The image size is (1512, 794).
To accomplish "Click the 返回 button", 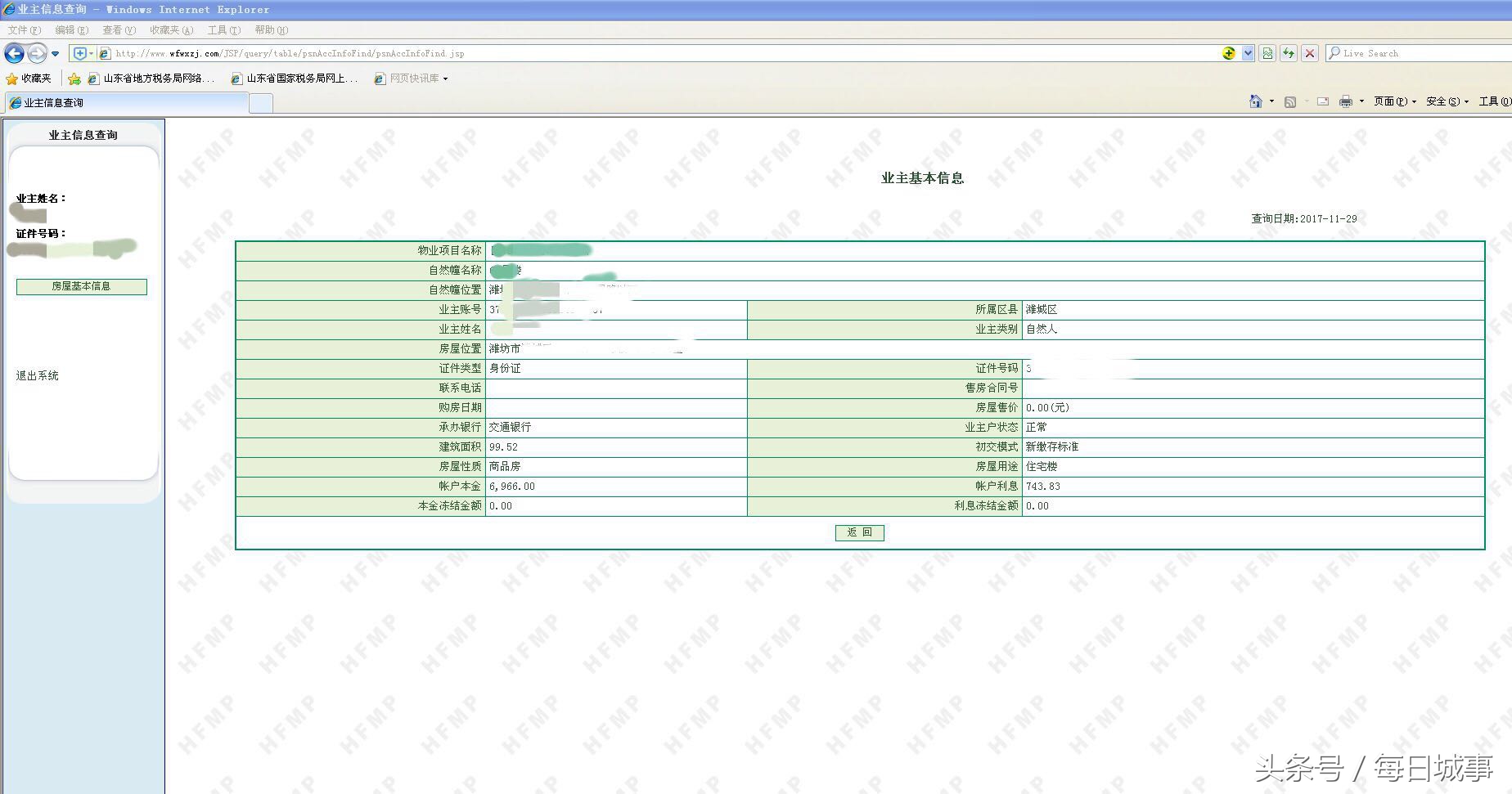I will [x=859, y=532].
